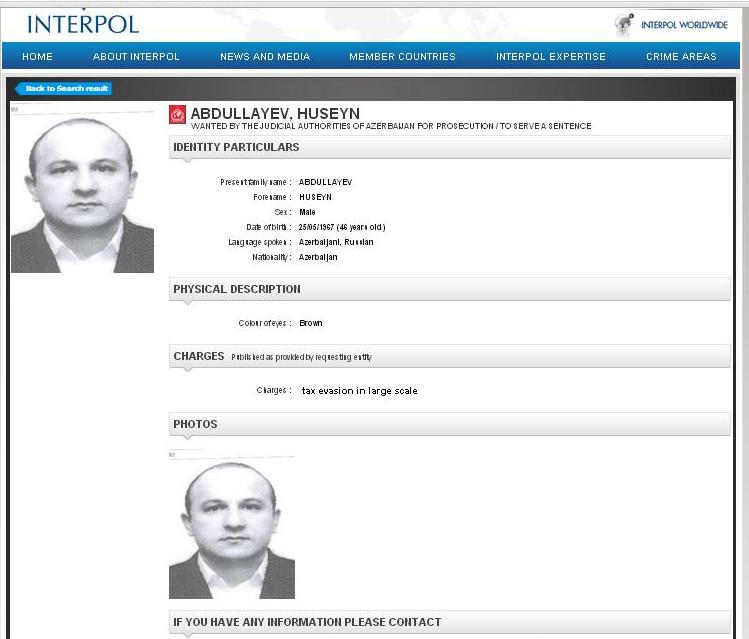Click the ABDULLAYEV, HUSEYN name heading
Viewport: 749px width, 639px height.
[x=275, y=114]
